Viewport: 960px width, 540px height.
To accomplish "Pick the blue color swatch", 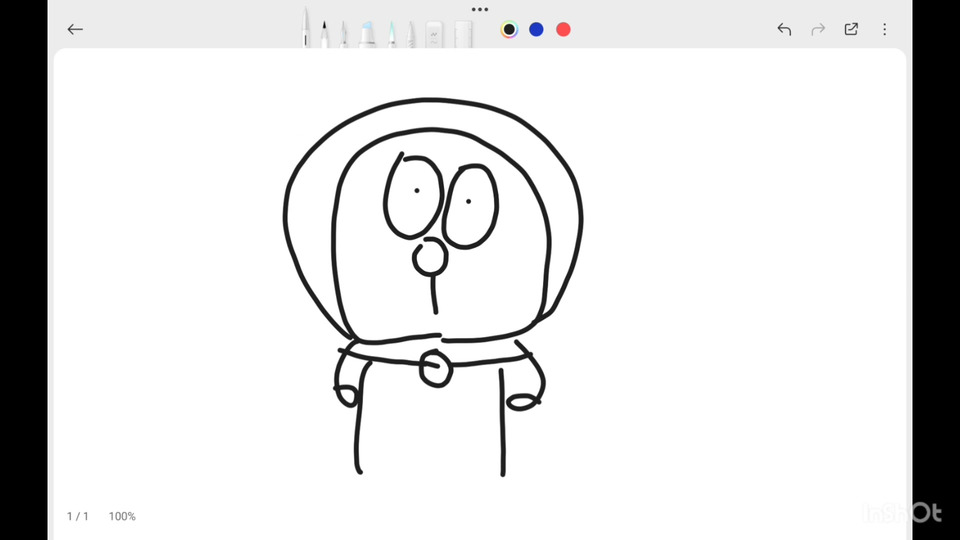I will coord(536,29).
